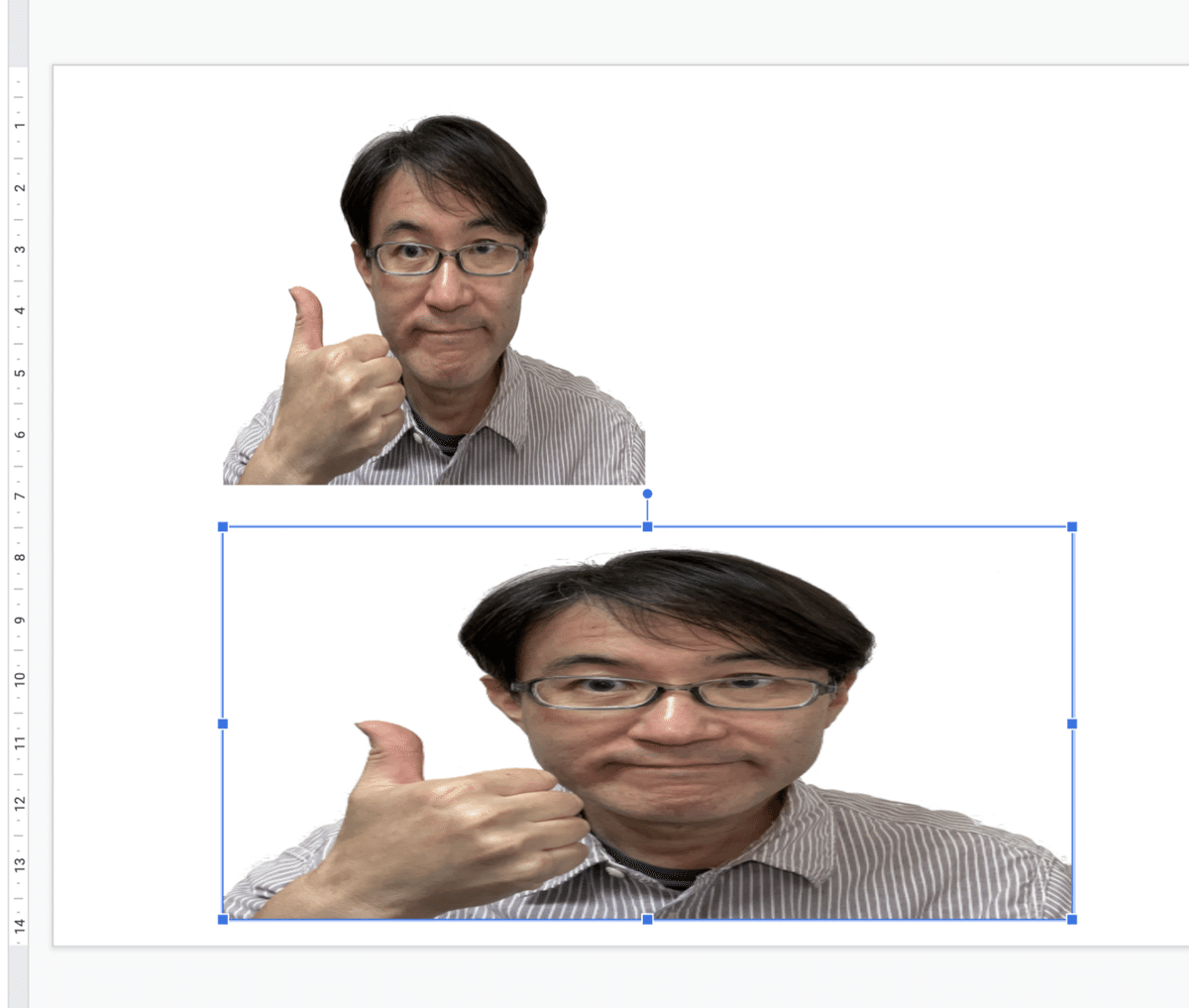Select the top-left corner resize handle
1189x1008 pixels.
pyautogui.click(x=221, y=525)
